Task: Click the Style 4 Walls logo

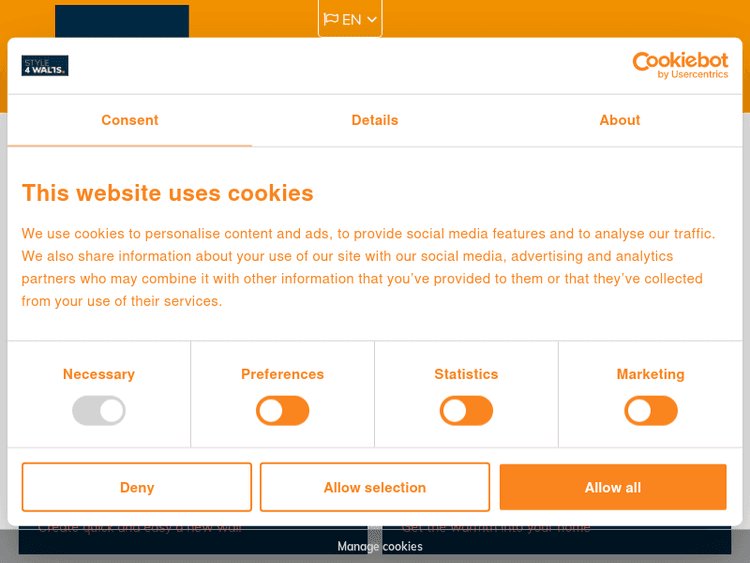Action: tap(45, 66)
